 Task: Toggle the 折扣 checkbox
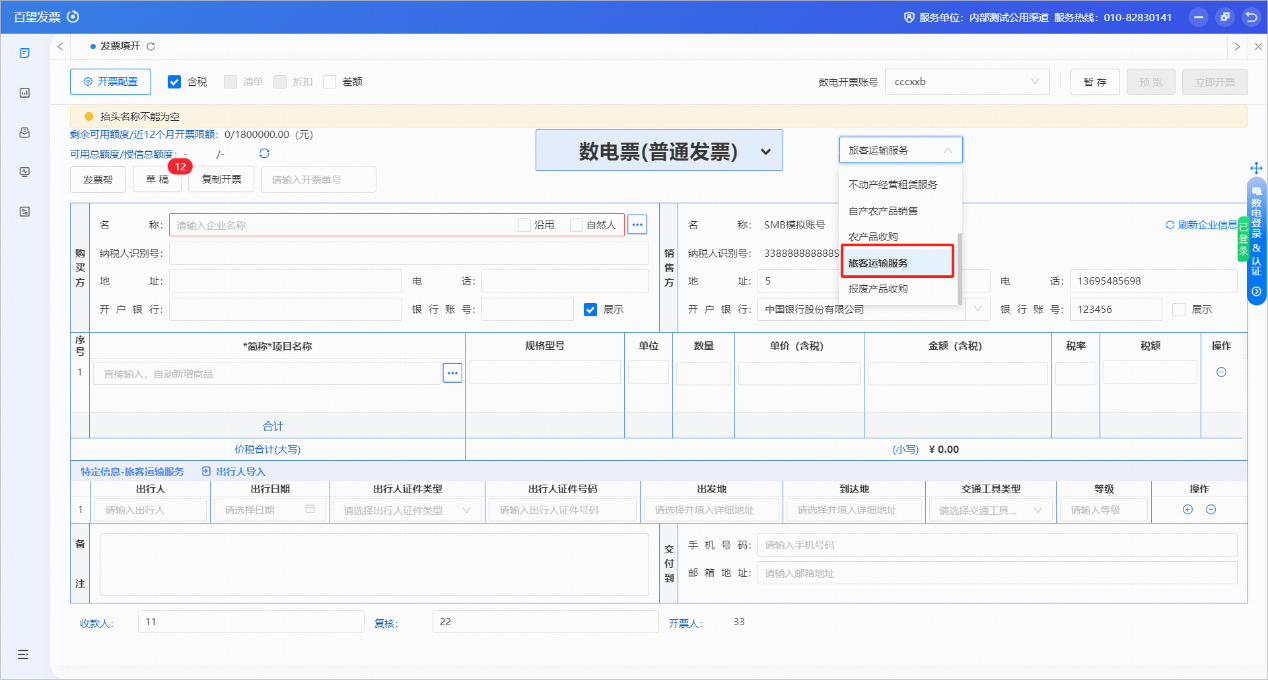[x=280, y=82]
